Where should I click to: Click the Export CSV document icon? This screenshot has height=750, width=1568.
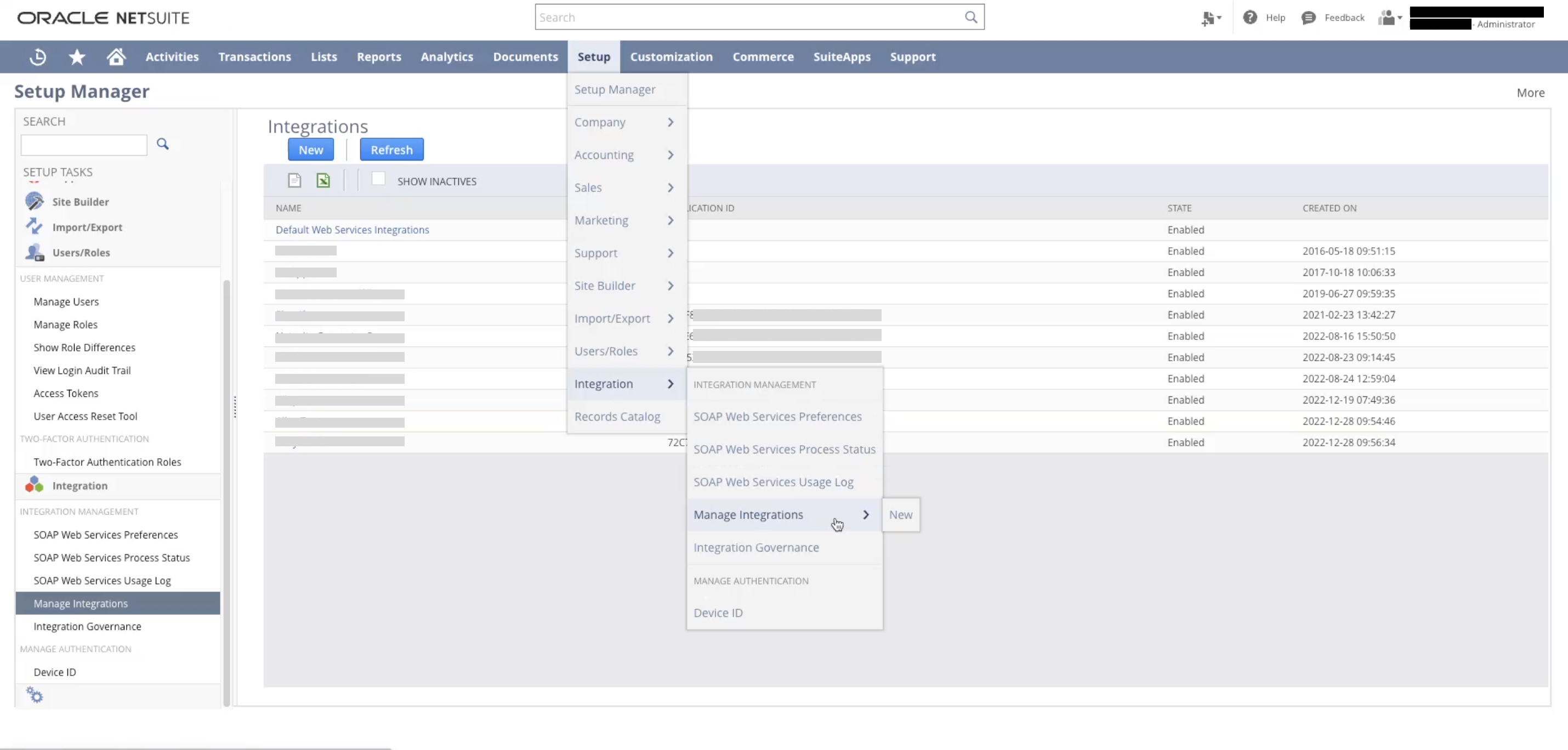tap(294, 181)
